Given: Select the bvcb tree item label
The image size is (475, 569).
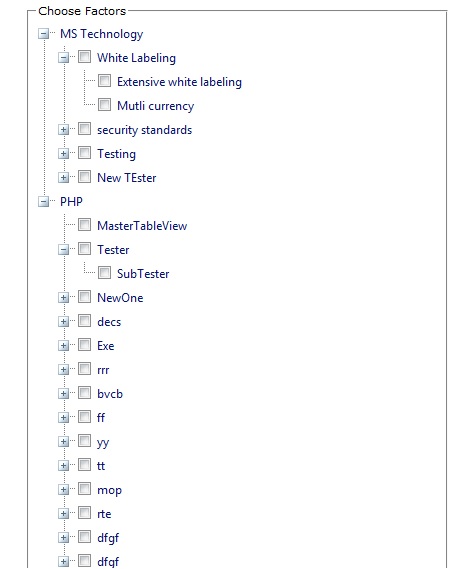Looking at the screenshot, I should point(110,394).
